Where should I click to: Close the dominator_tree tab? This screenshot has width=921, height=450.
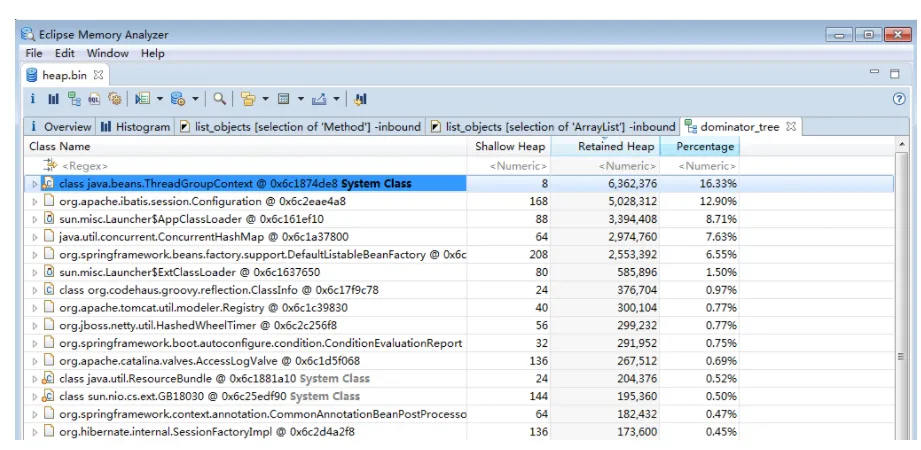pyautogui.click(x=791, y=126)
